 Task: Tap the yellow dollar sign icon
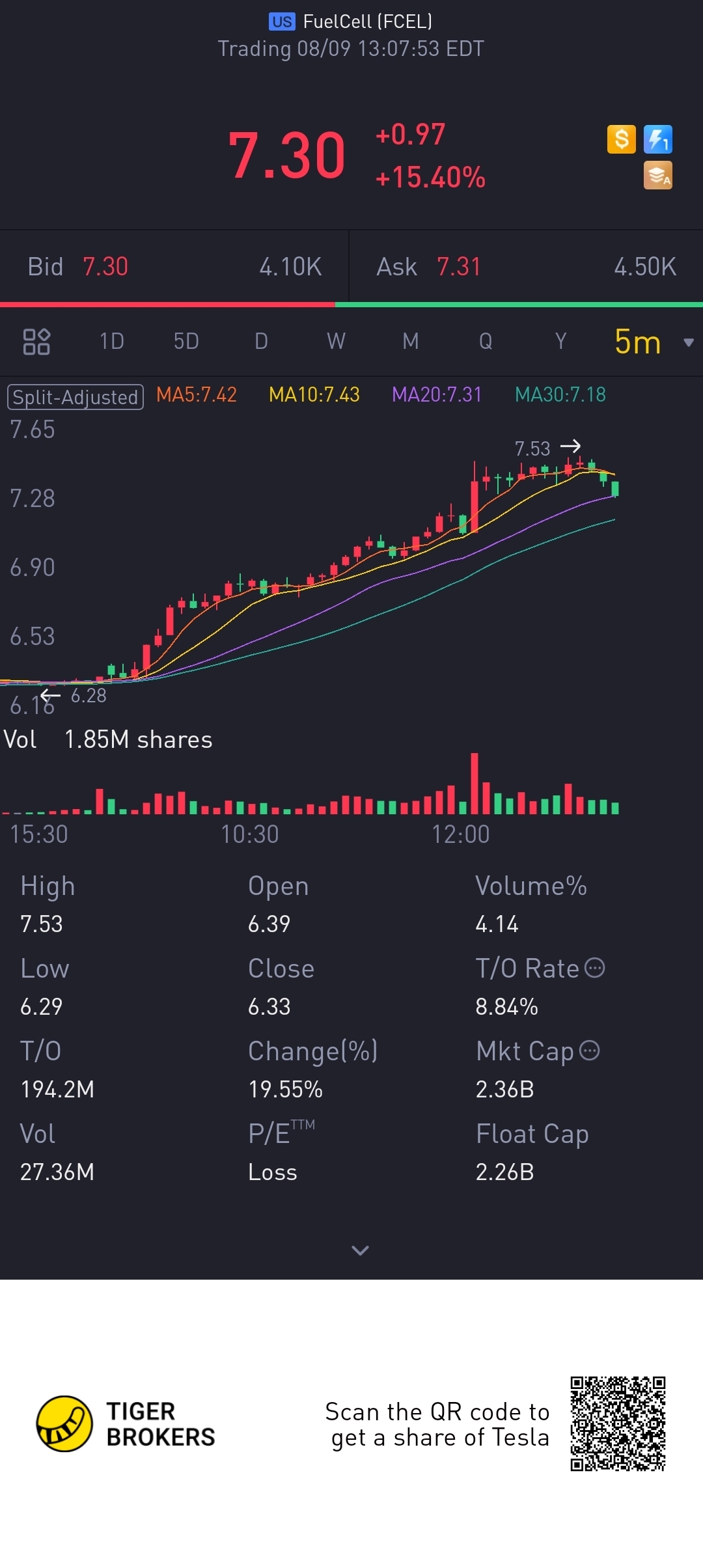point(621,139)
